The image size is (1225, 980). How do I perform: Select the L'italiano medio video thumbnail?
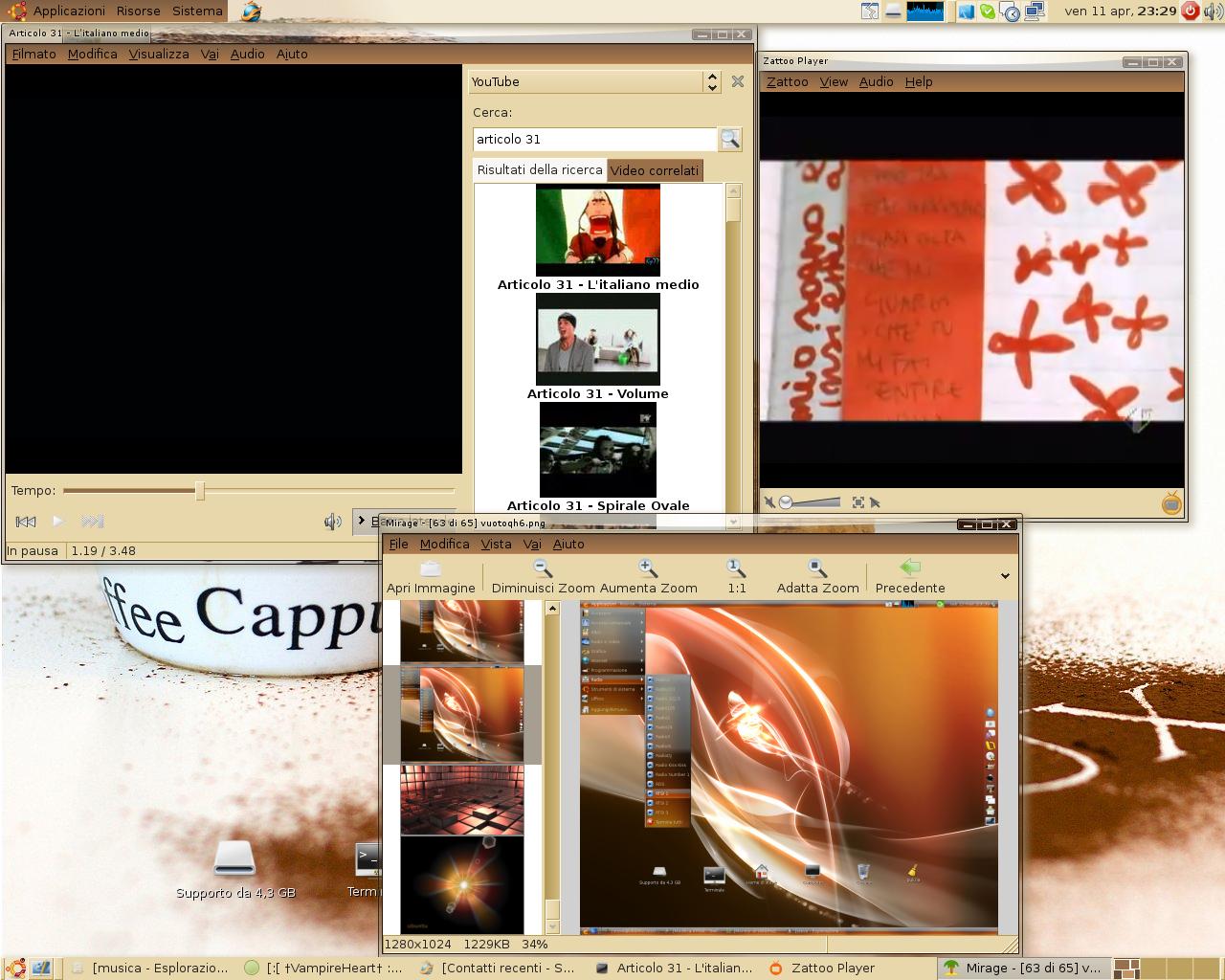tap(598, 231)
